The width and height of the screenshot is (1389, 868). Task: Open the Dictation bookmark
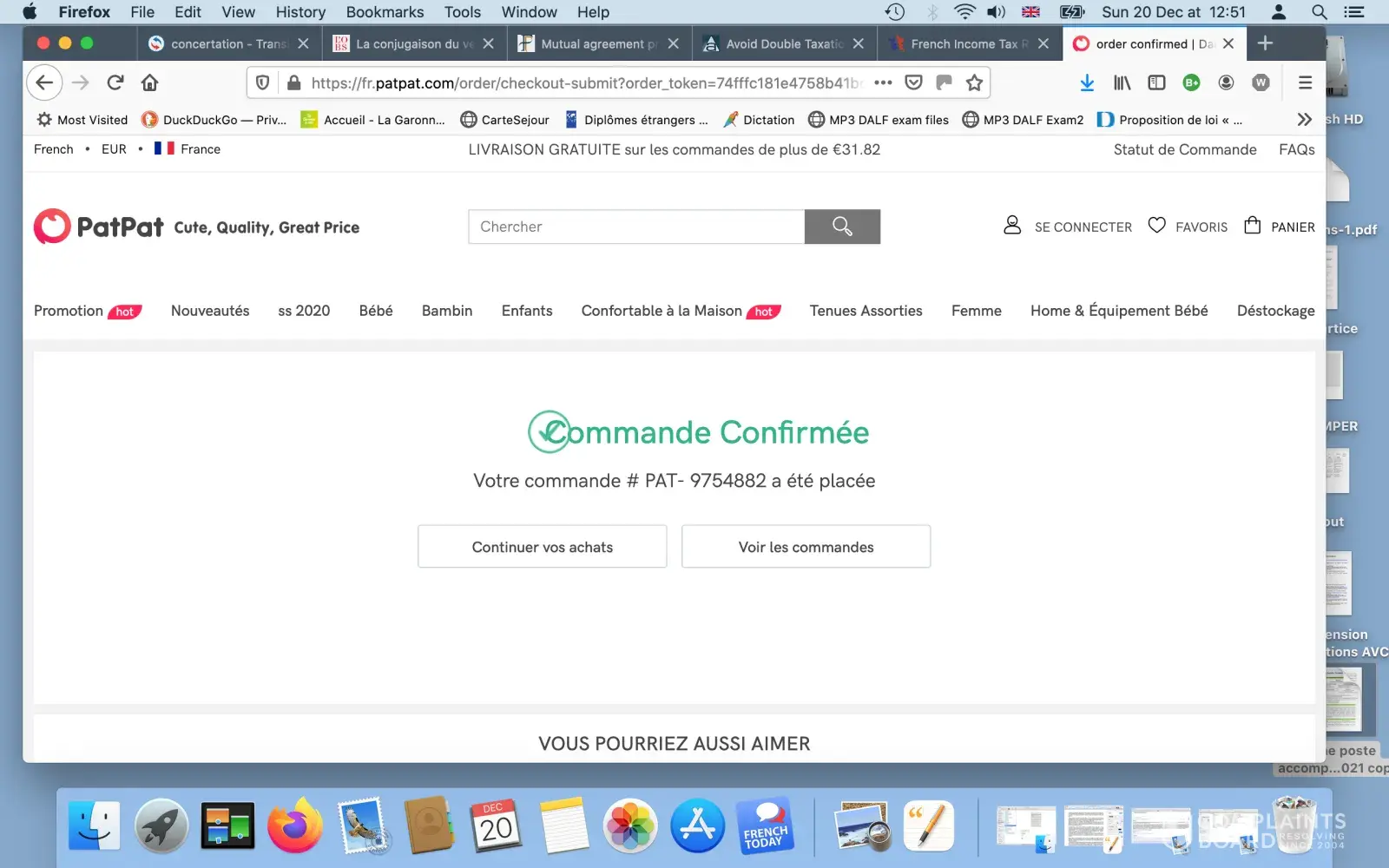[759, 120]
